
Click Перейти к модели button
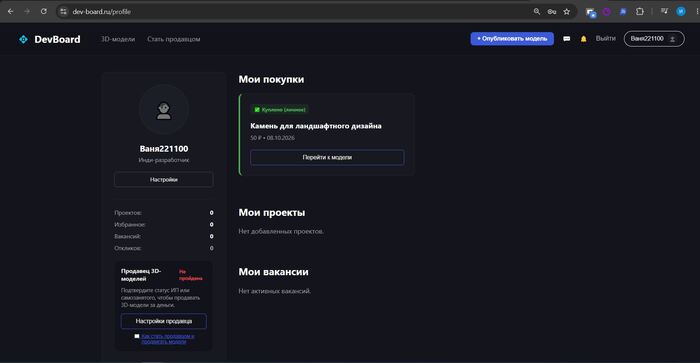click(327, 157)
